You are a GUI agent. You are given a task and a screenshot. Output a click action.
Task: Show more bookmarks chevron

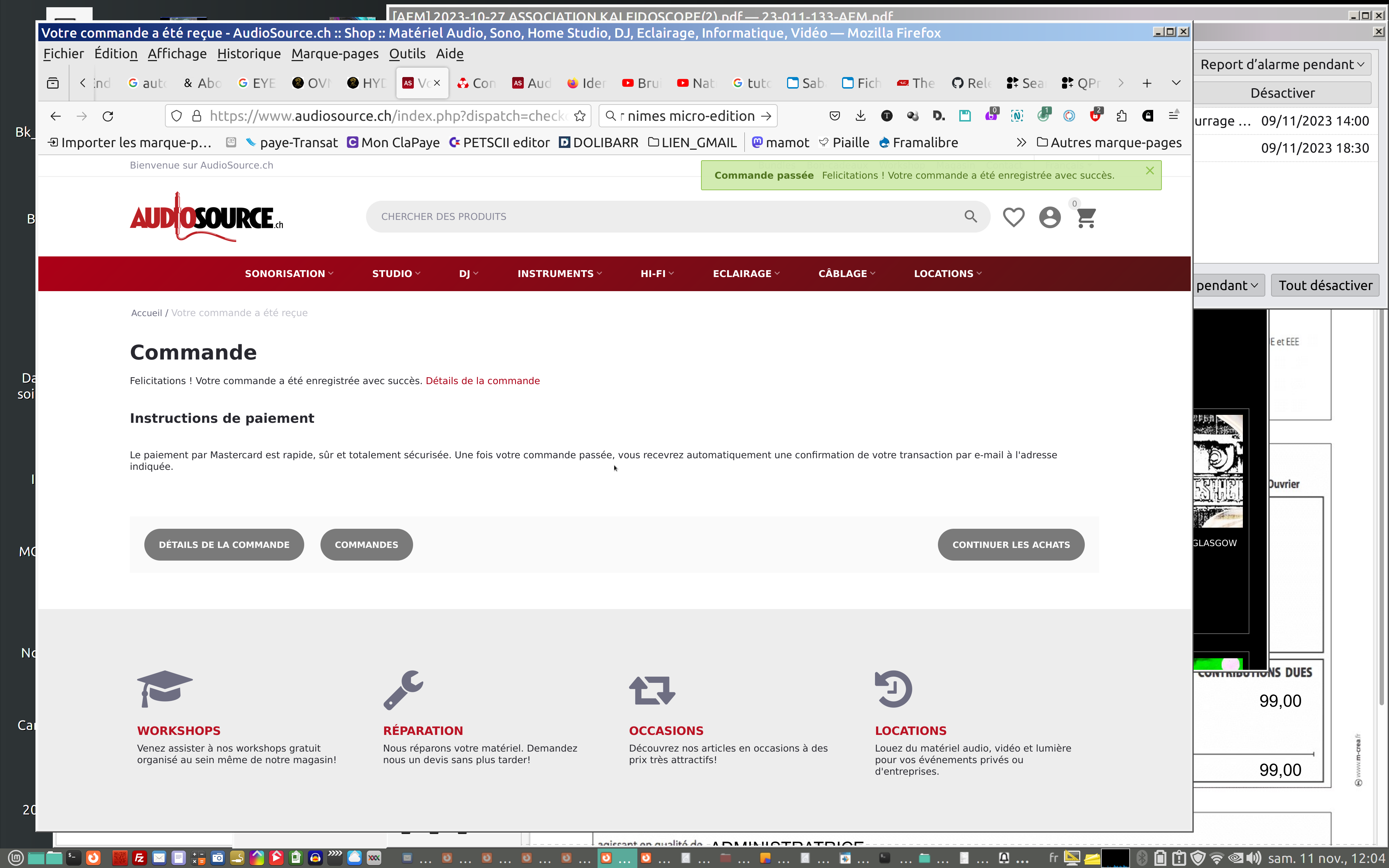[x=1021, y=142]
